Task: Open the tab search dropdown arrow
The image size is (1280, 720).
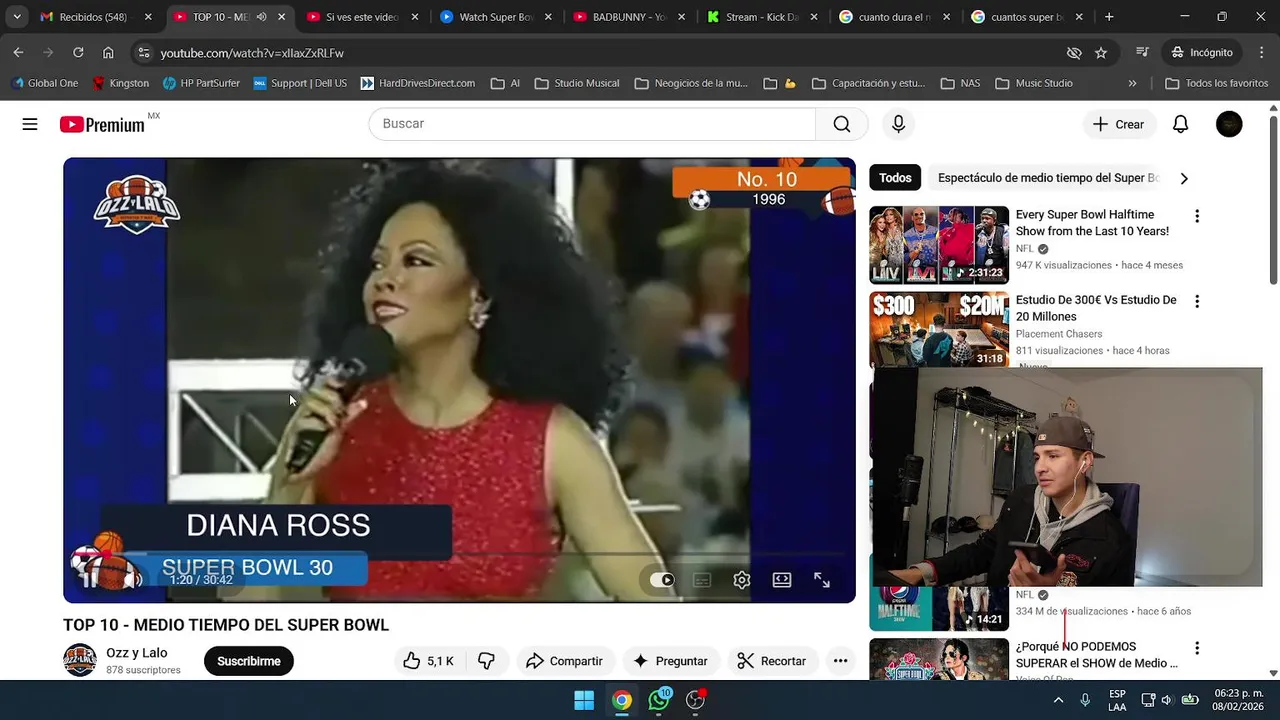Action: click(x=17, y=17)
